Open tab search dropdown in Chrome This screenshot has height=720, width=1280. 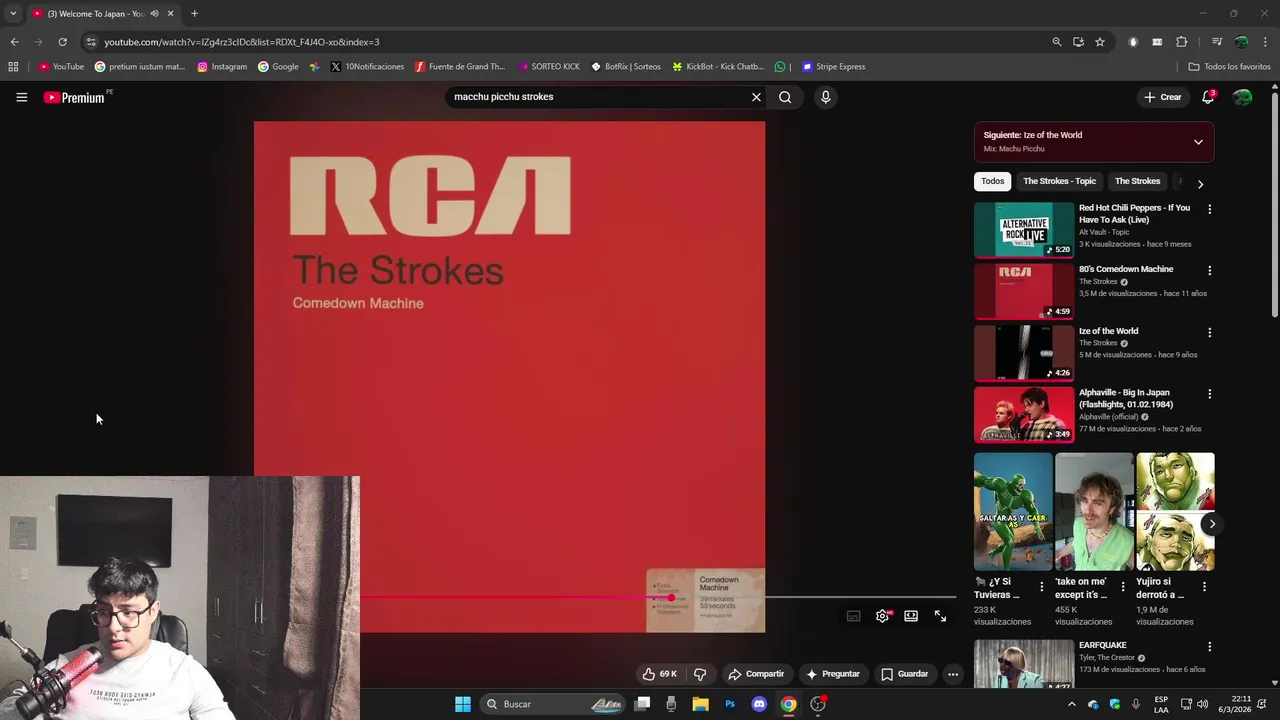click(x=12, y=13)
